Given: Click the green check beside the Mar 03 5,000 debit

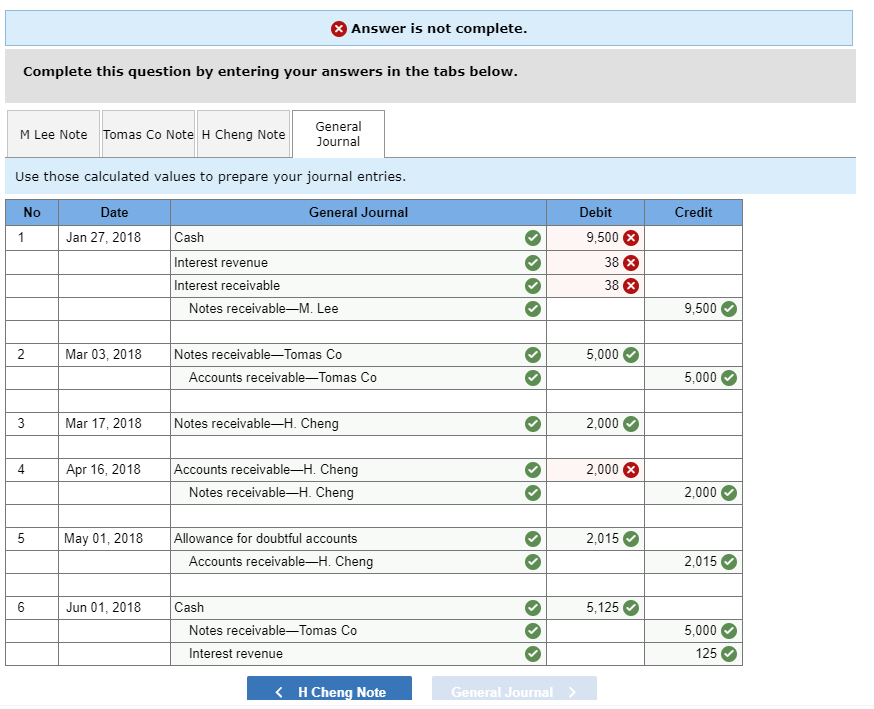Looking at the screenshot, I should coord(631,354).
